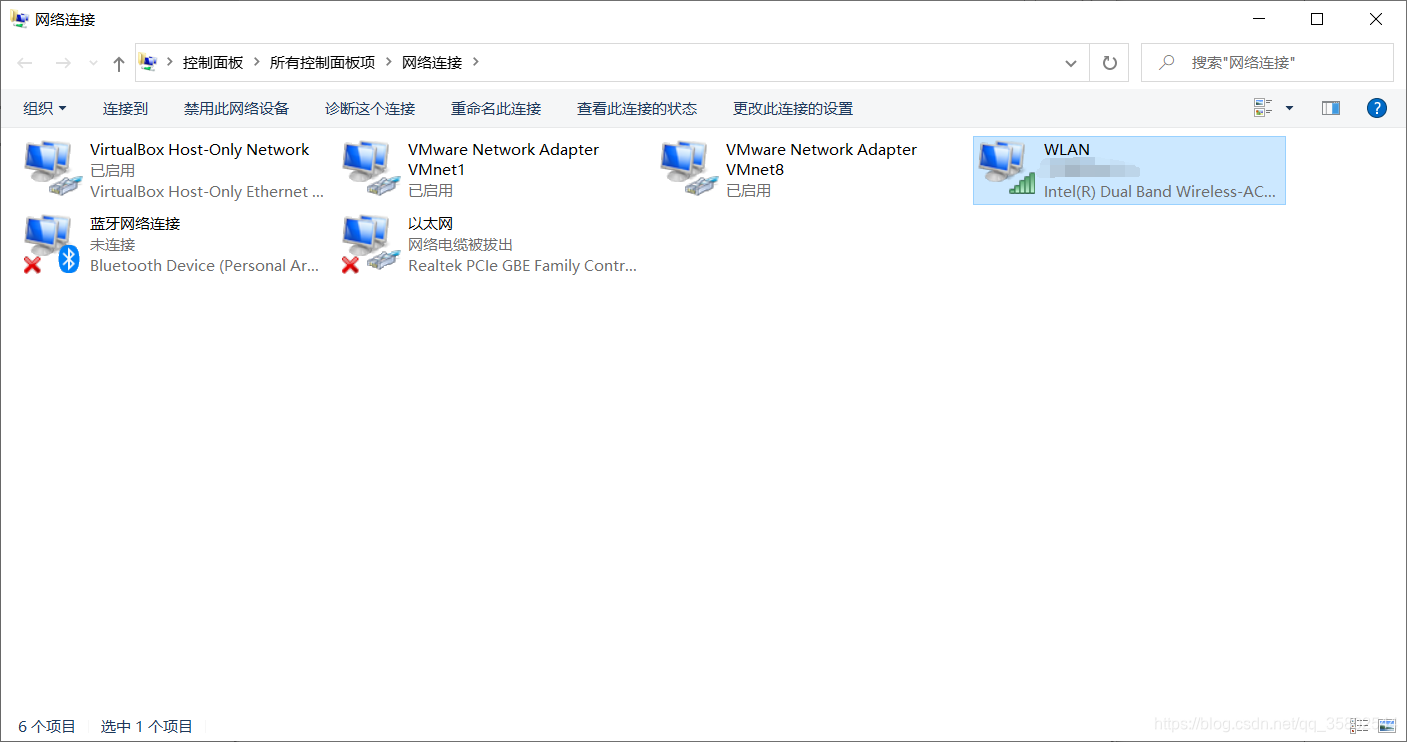The width and height of the screenshot is (1407, 742).
Task: Click 重命名此连接 toolbar command
Action: (496, 108)
